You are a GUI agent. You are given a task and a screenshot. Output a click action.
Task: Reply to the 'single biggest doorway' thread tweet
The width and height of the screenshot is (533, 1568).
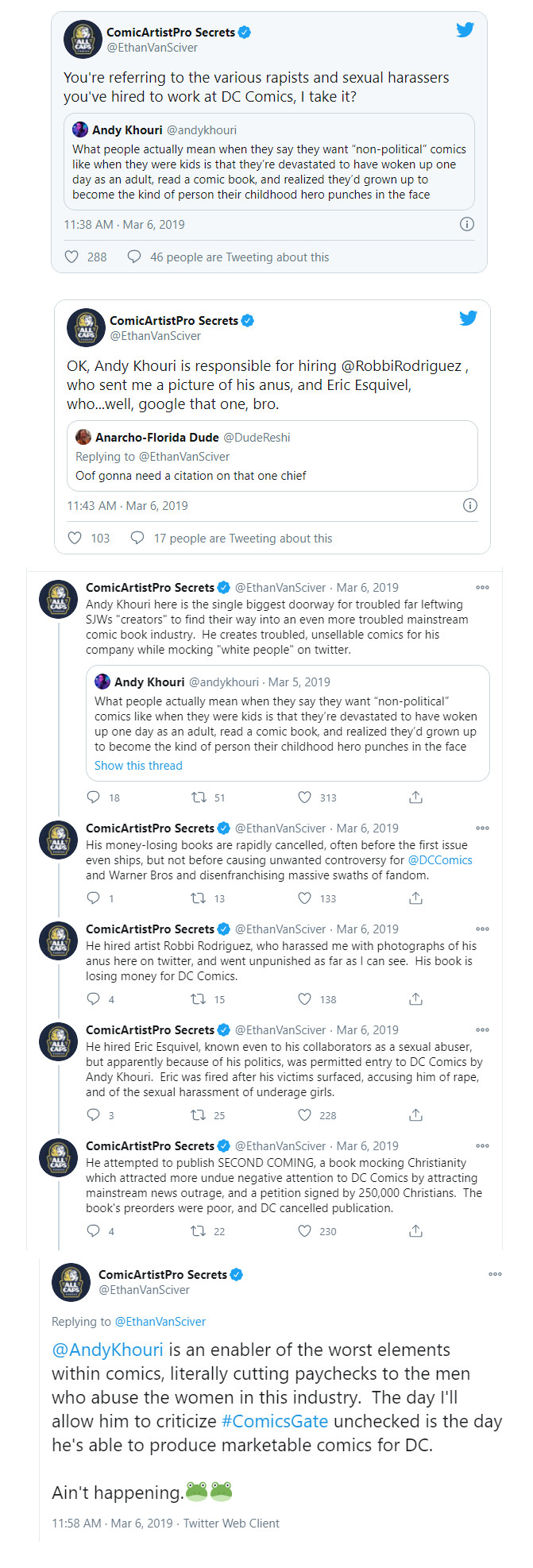click(x=95, y=797)
